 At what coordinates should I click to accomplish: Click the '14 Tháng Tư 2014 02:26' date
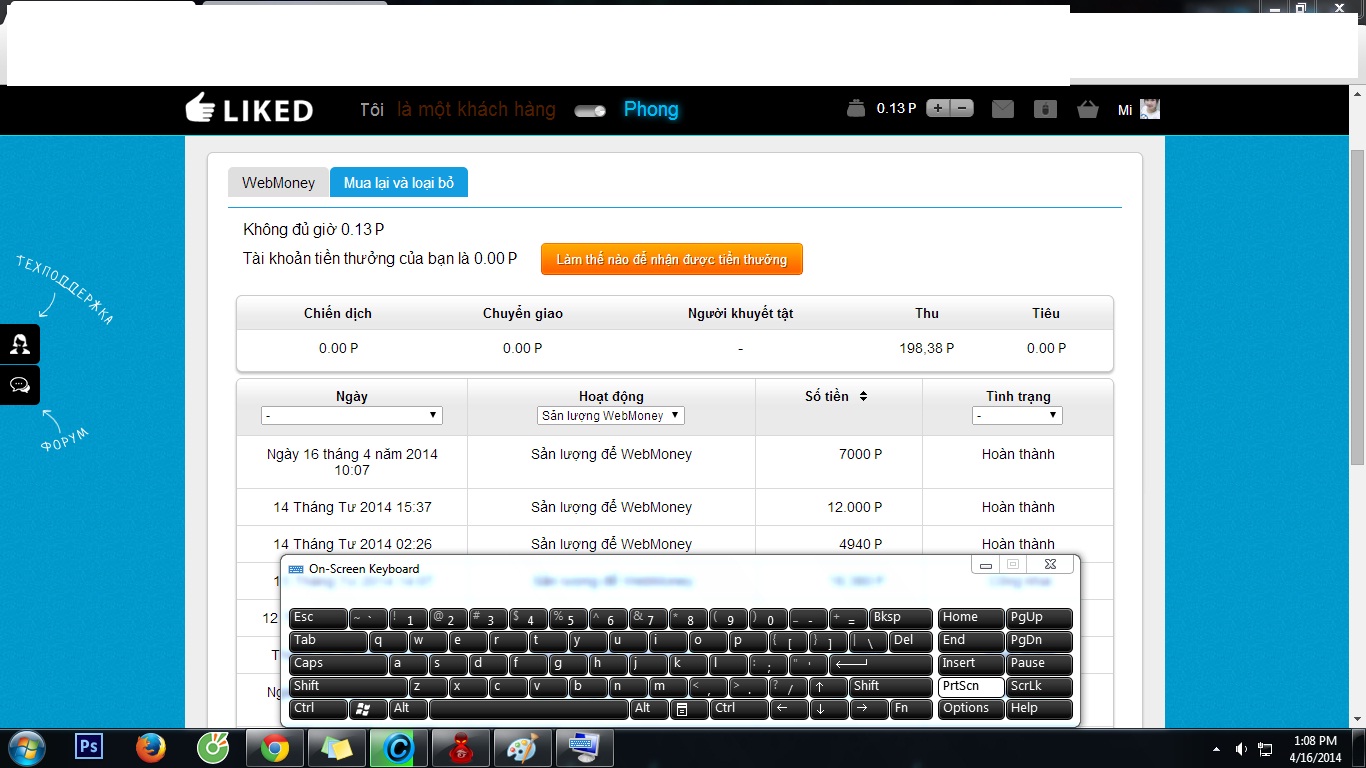[x=353, y=544]
